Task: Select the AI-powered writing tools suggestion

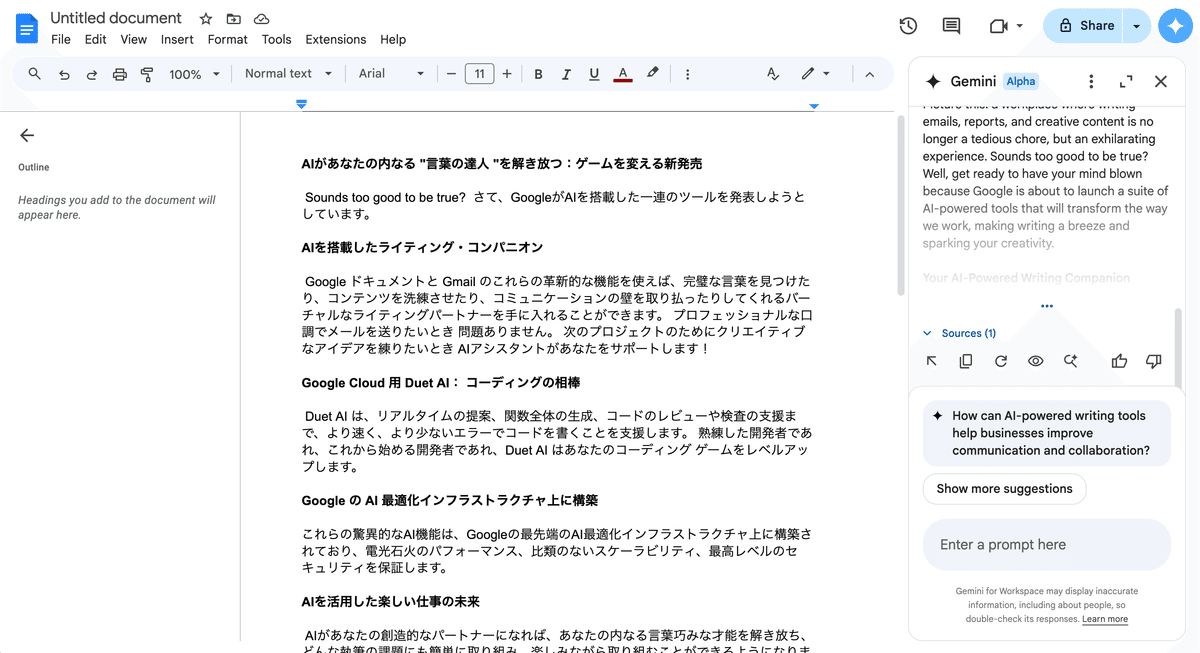Action: [x=1046, y=433]
